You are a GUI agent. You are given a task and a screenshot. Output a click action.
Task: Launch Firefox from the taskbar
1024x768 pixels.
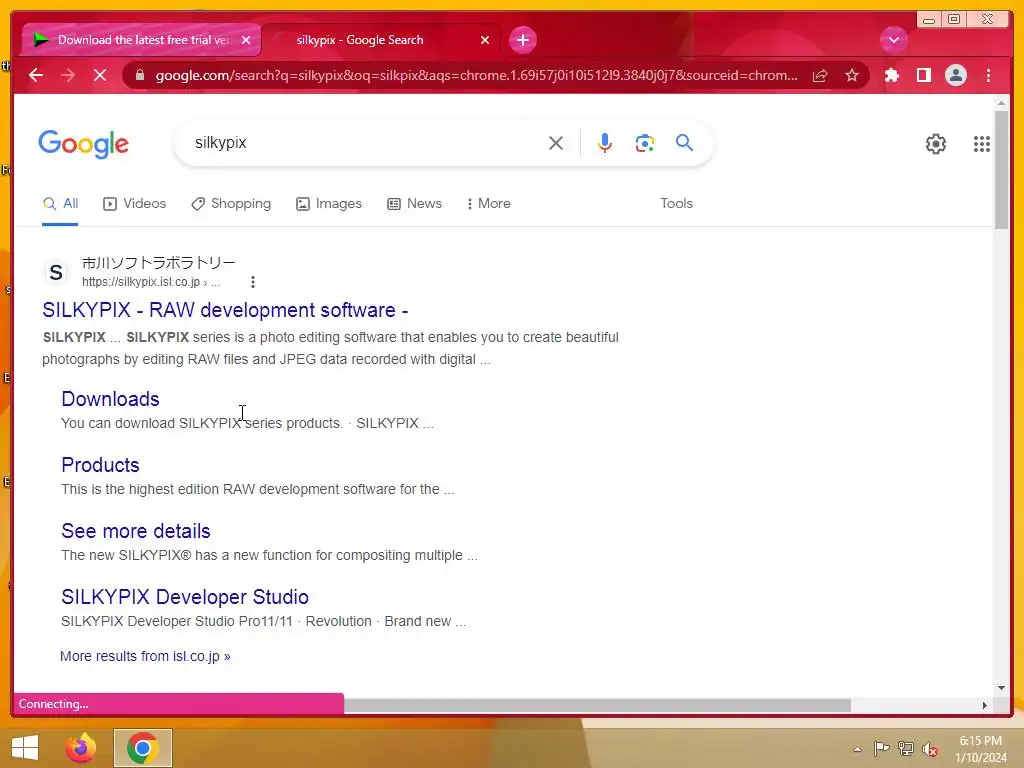81,748
